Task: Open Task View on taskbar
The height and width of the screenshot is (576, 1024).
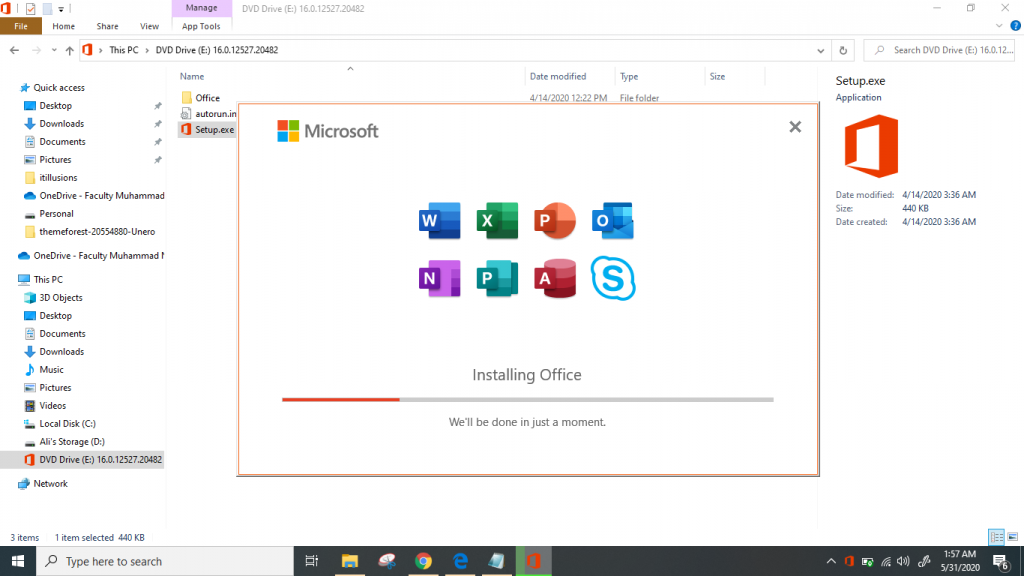Action: 312,561
